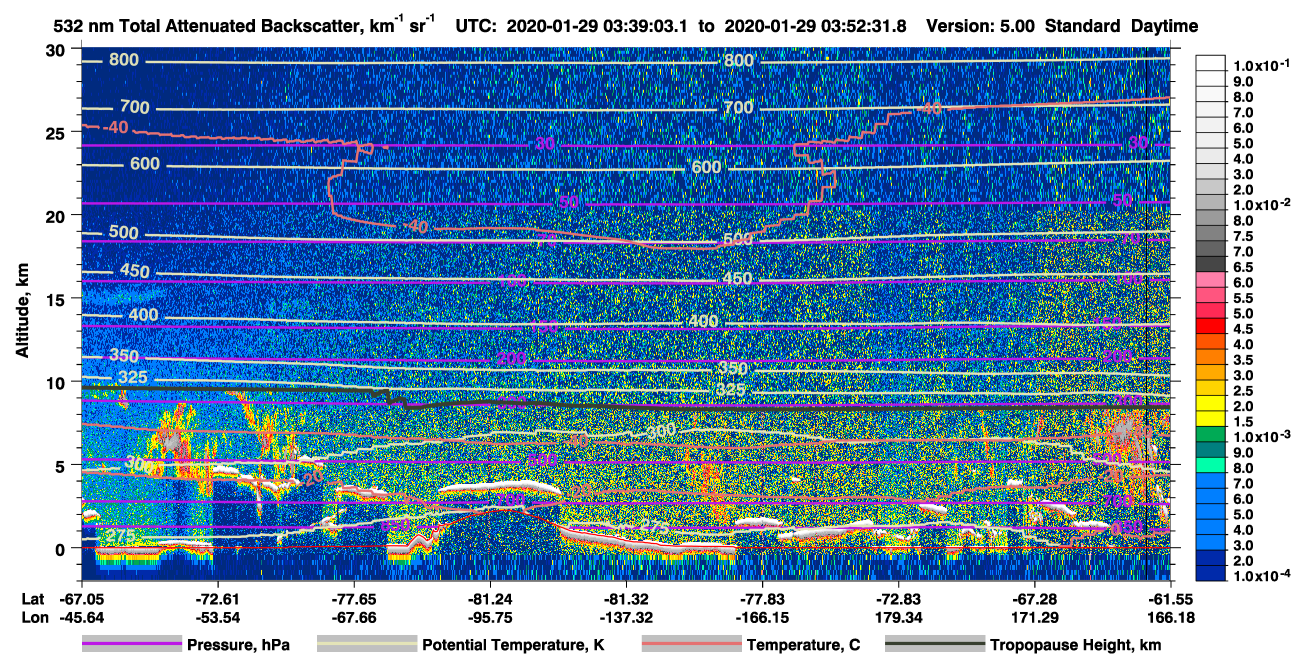This screenshot has width=1300, height=667.
Task: Click the 'Pressure, hPa' legend label
Action: 238,646
